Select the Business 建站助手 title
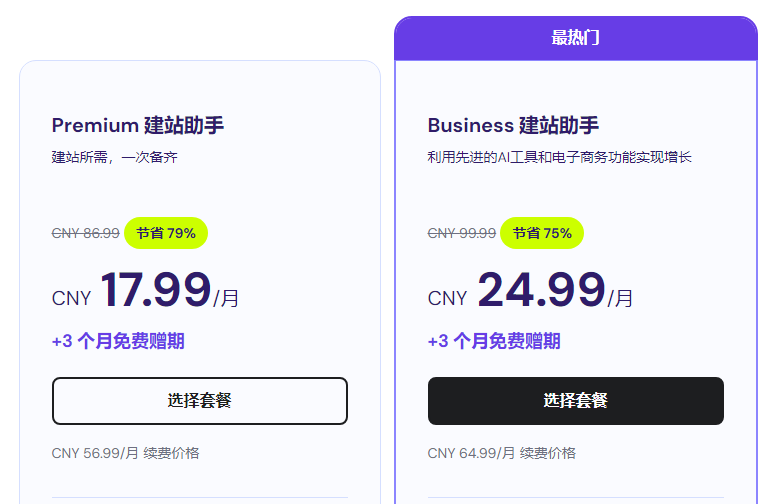This screenshot has width=771, height=504. (513, 125)
